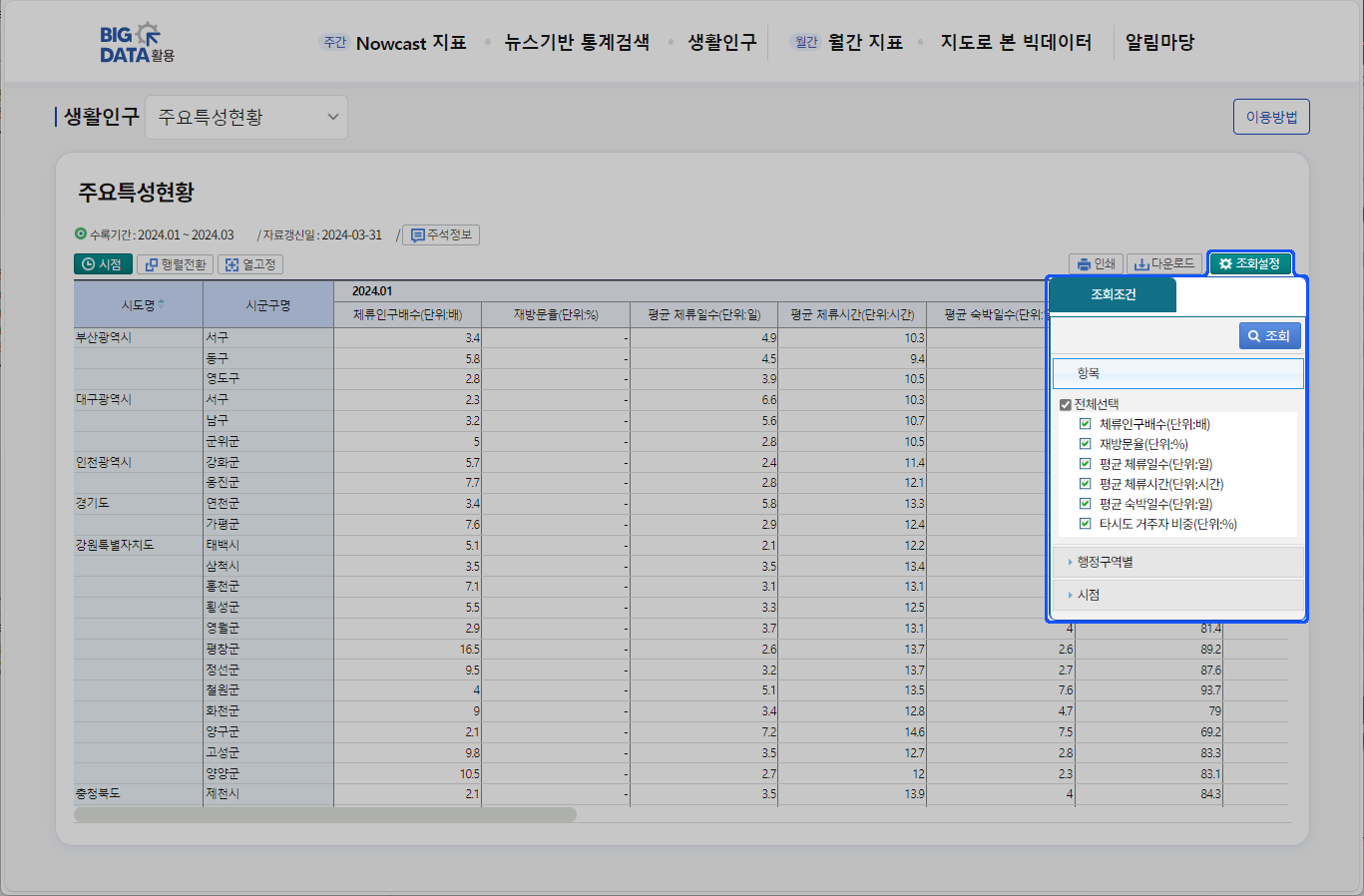Toggle 타시도 거주자 비중 checkbox
The width and height of the screenshot is (1364, 896).
pos(1085,524)
